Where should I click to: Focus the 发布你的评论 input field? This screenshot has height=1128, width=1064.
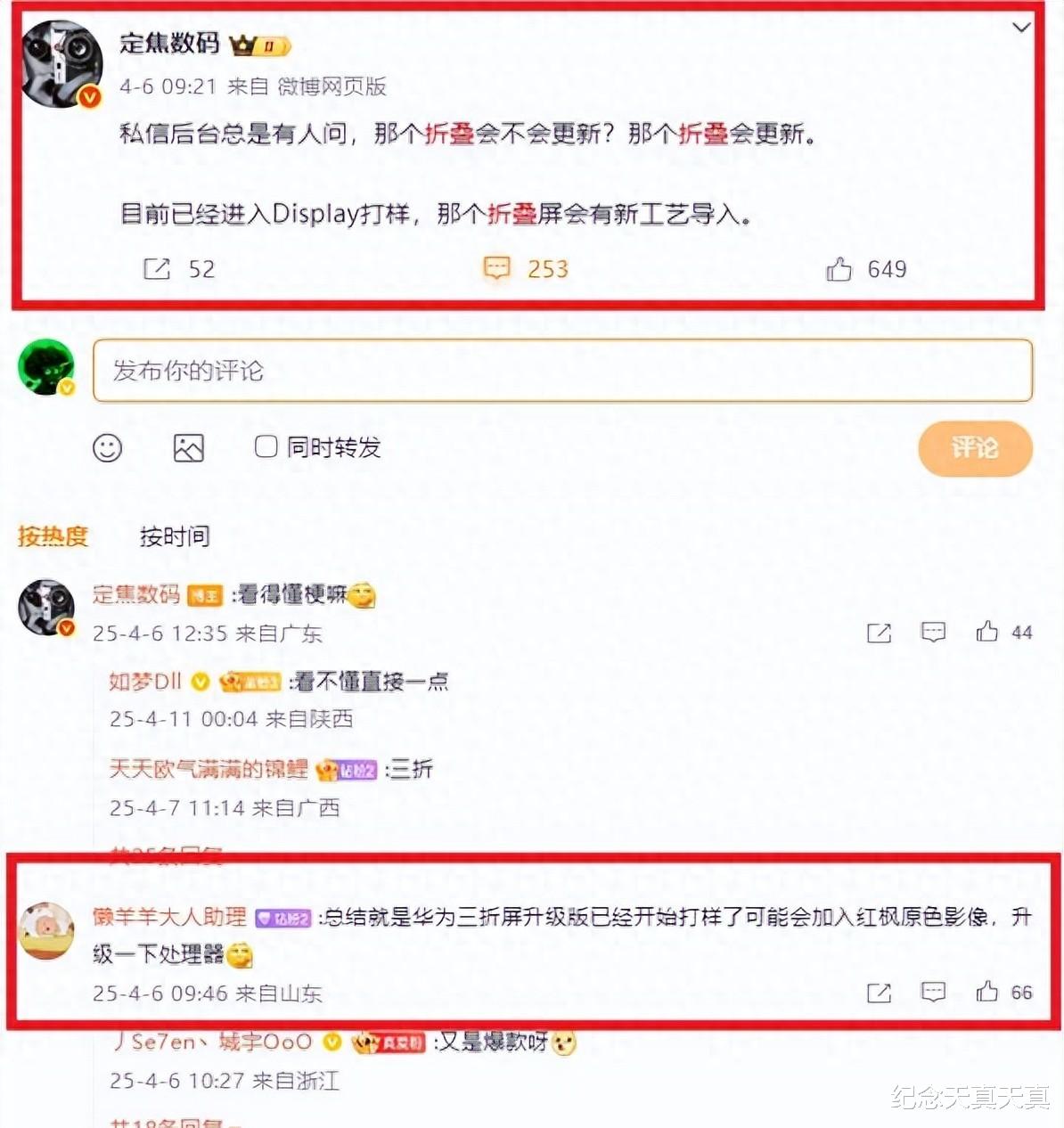point(562,371)
